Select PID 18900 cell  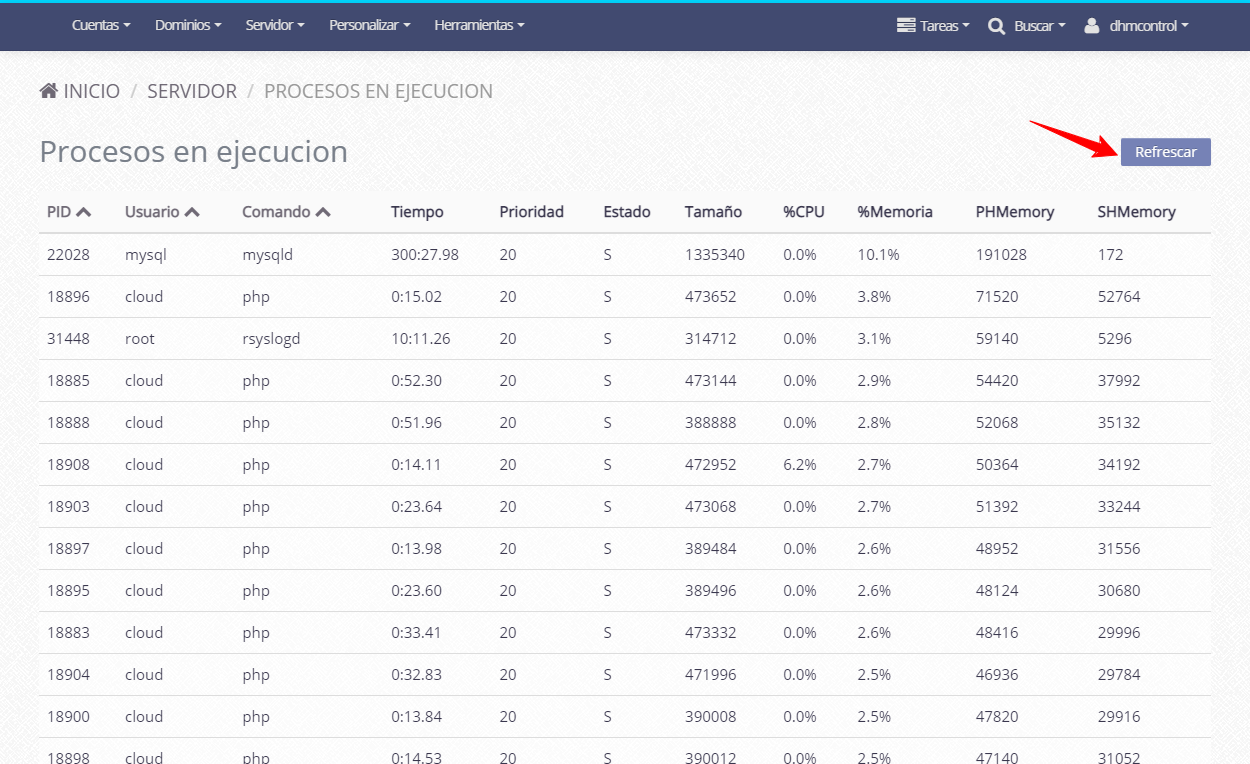point(68,717)
